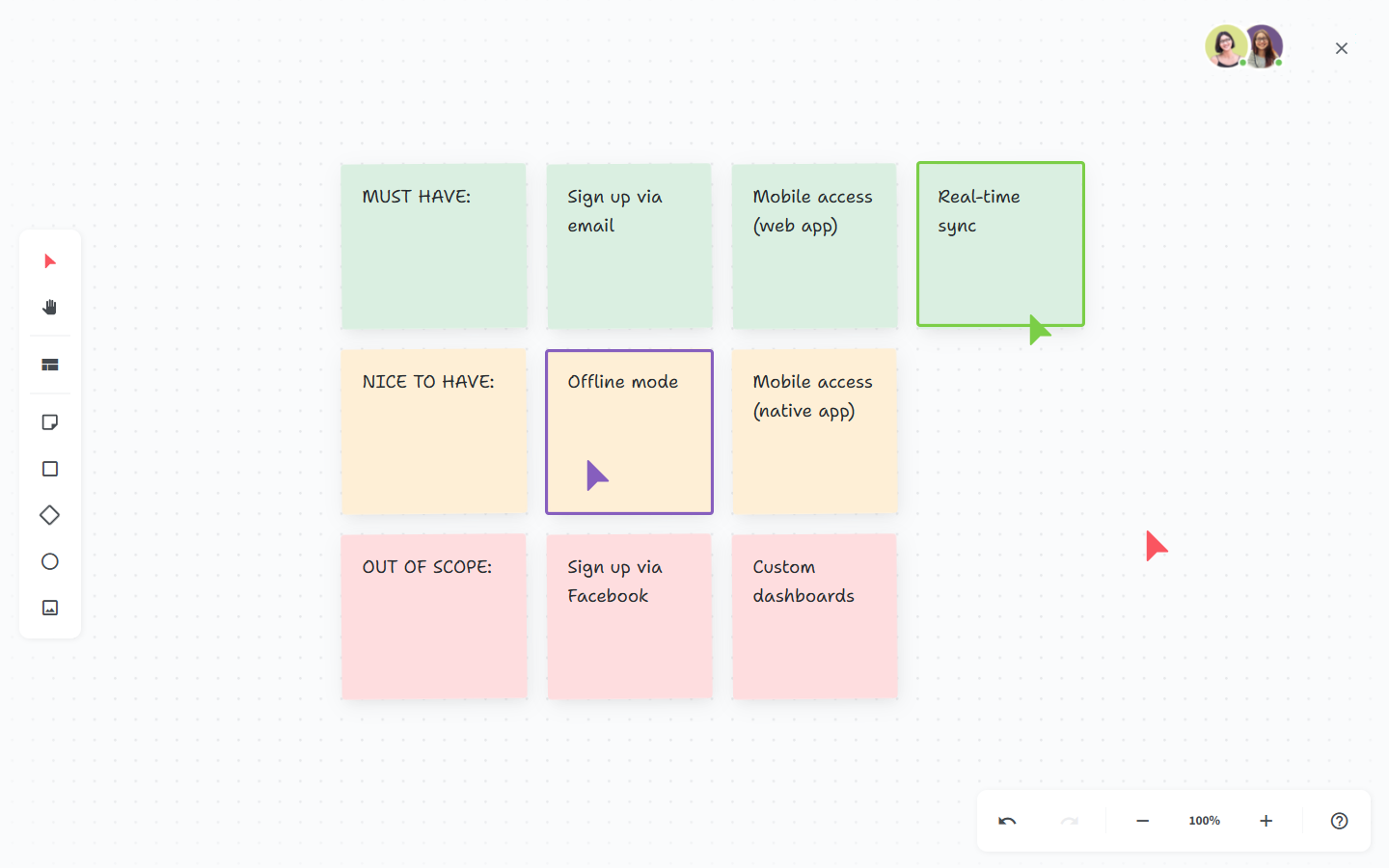Select the Offline mode sticky note

coord(629,431)
